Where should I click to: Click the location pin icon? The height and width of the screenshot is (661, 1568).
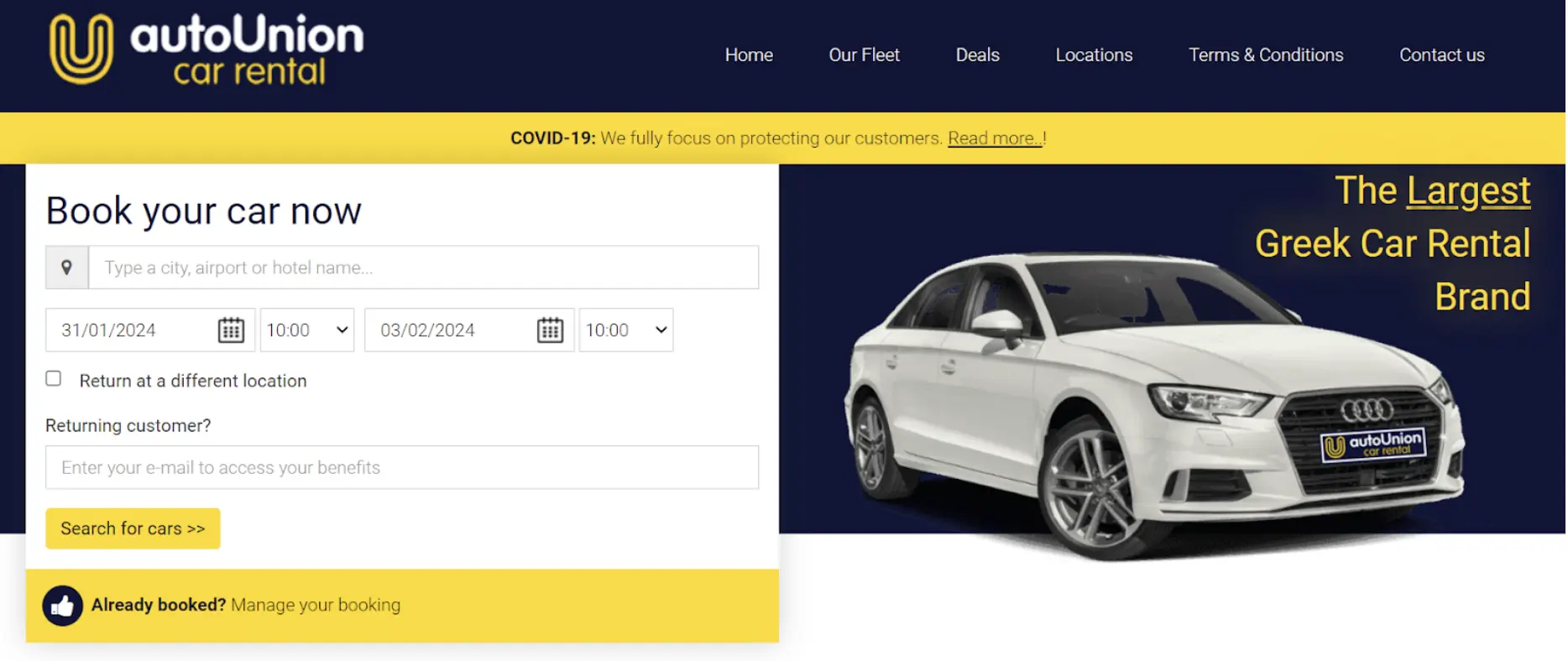coord(67,268)
